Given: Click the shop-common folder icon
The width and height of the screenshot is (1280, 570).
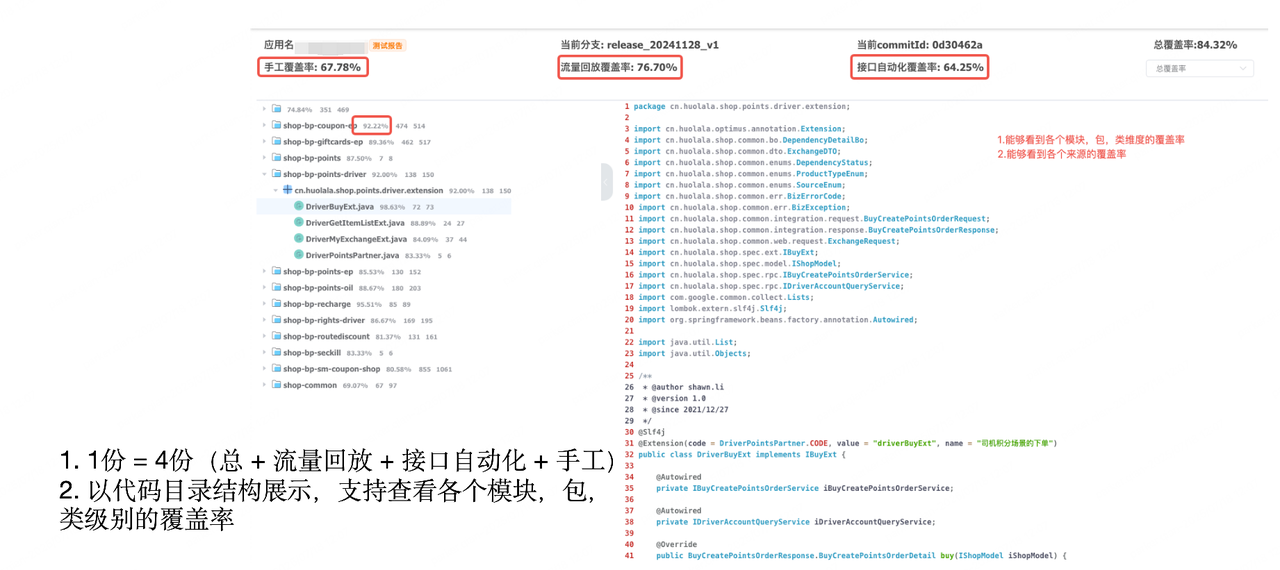Looking at the screenshot, I should pyautogui.click(x=275, y=385).
